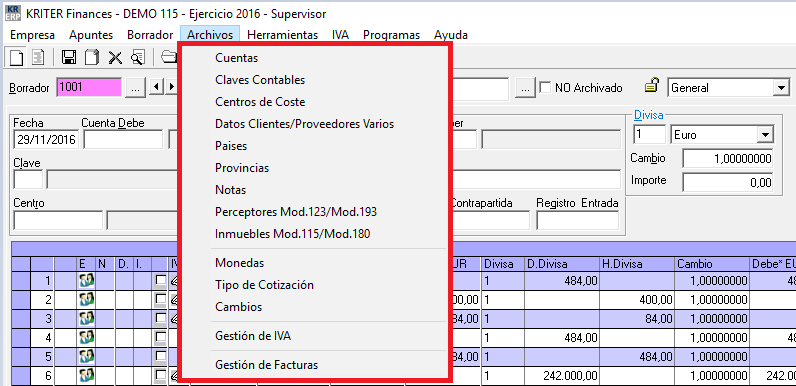Screen dimensions: 796x386
Task: Click the 3D notepad toolbar icon
Action: coord(92,57)
